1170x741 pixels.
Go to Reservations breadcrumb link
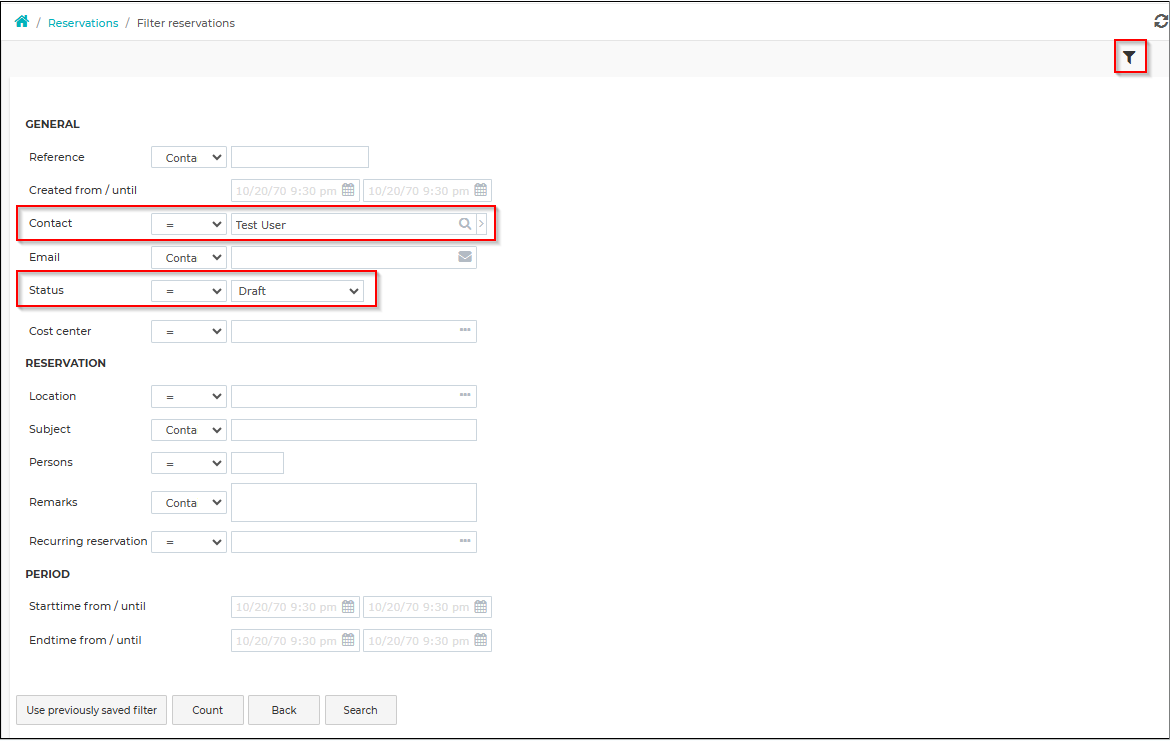(x=83, y=23)
